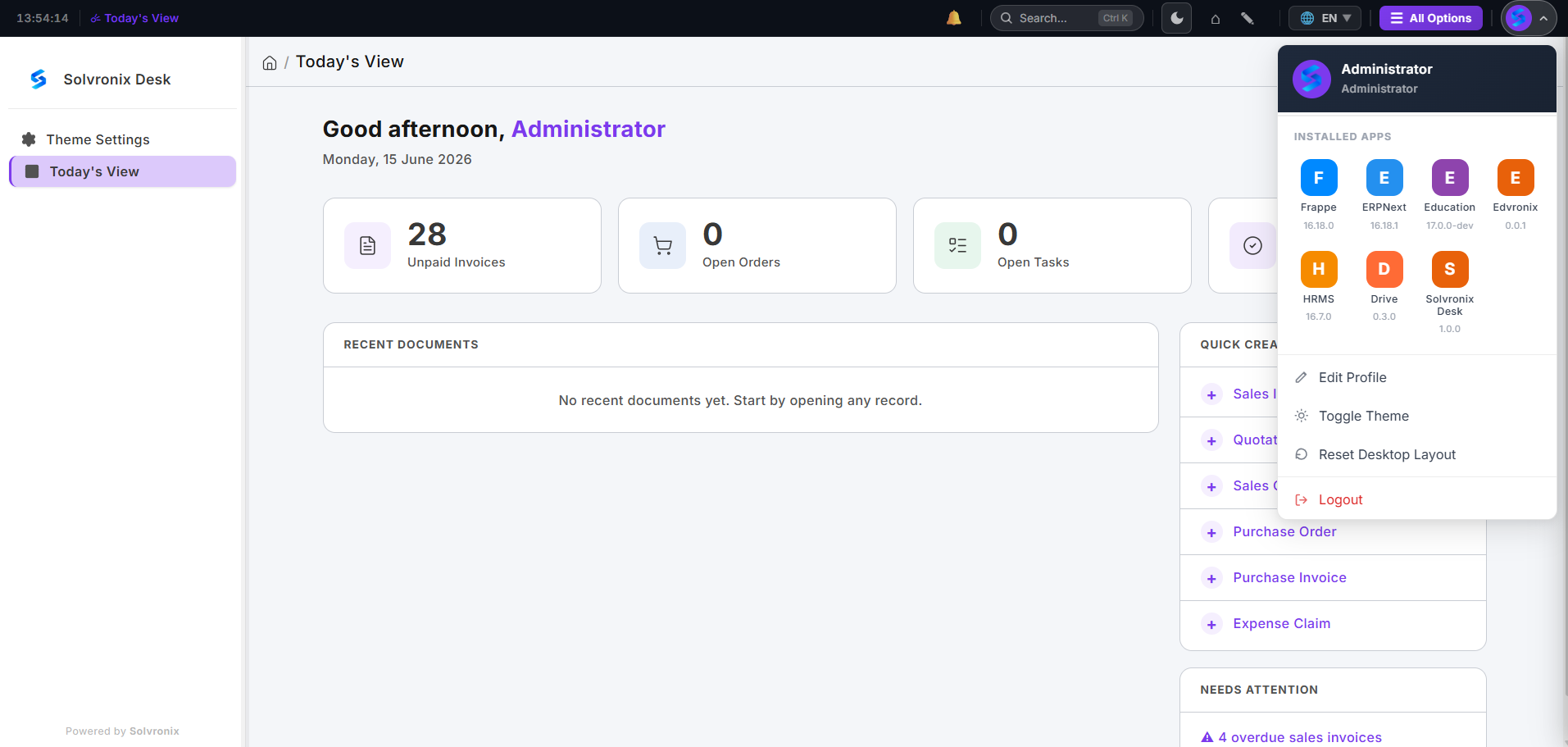Click the Administrator avatar in profile panel
The width and height of the screenshot is (1568, 747).
1311,79
